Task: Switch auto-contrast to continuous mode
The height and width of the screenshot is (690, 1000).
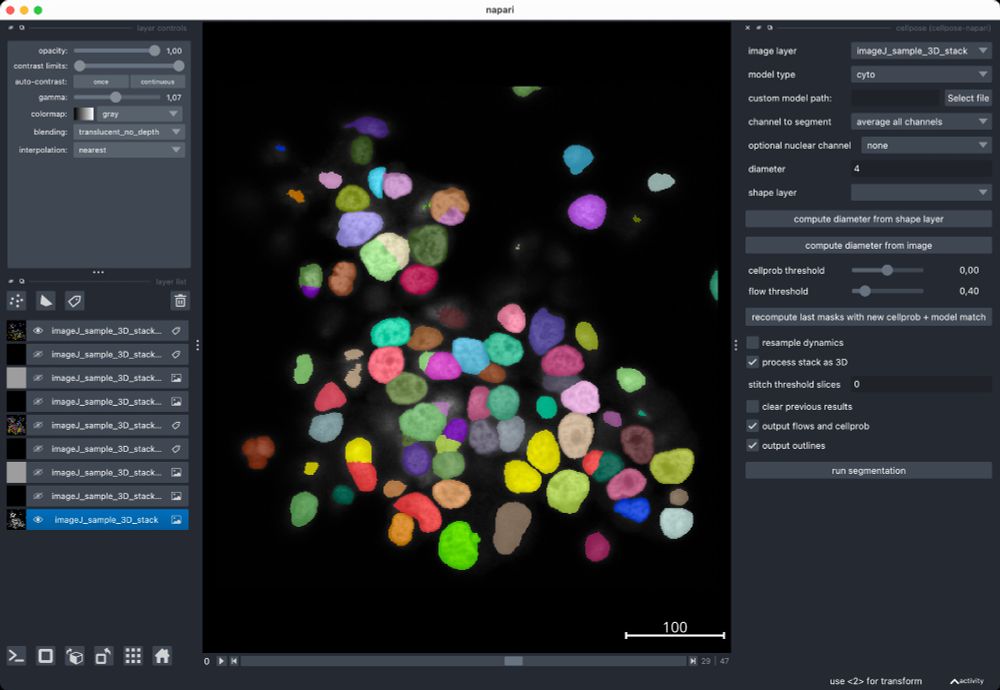Action: click(x=155, y=81)
